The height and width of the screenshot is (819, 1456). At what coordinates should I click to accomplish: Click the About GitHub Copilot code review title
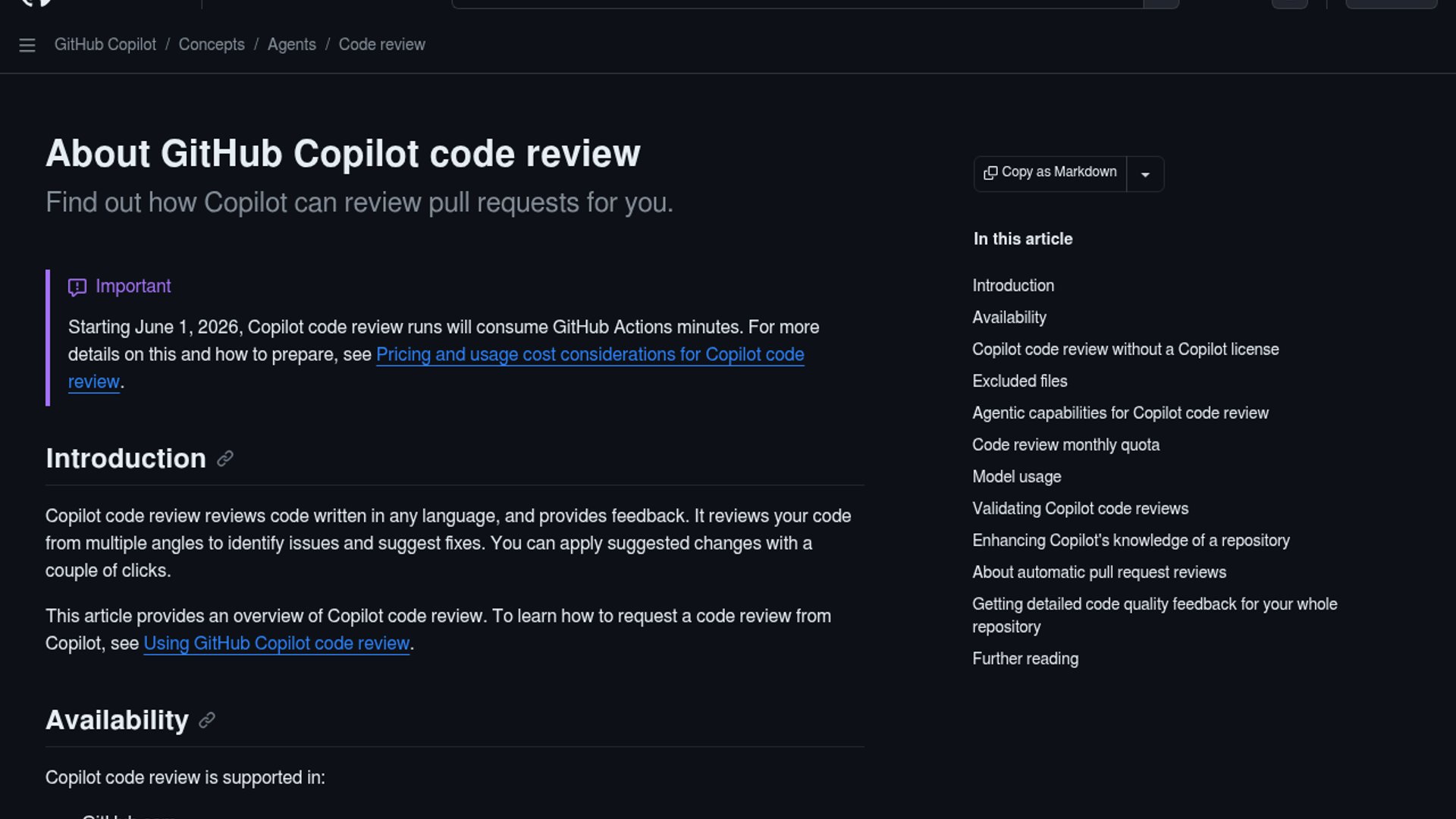[343, 154]
